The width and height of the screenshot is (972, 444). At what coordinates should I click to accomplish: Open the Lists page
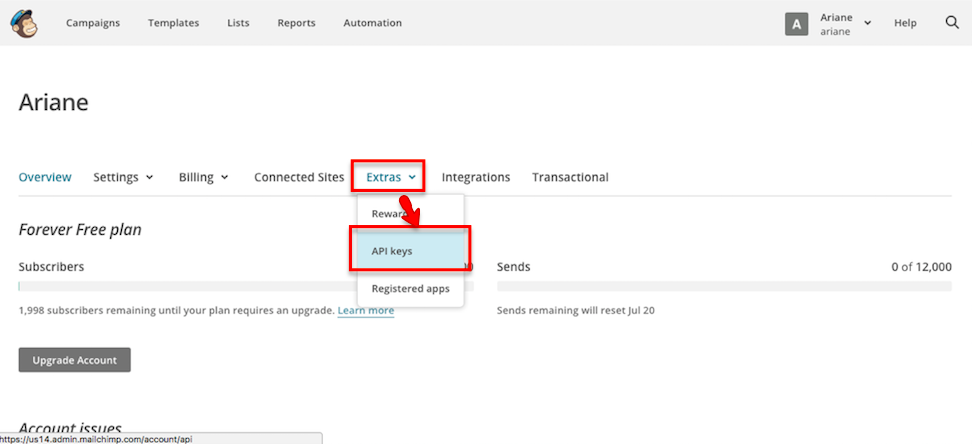[238, 23]
